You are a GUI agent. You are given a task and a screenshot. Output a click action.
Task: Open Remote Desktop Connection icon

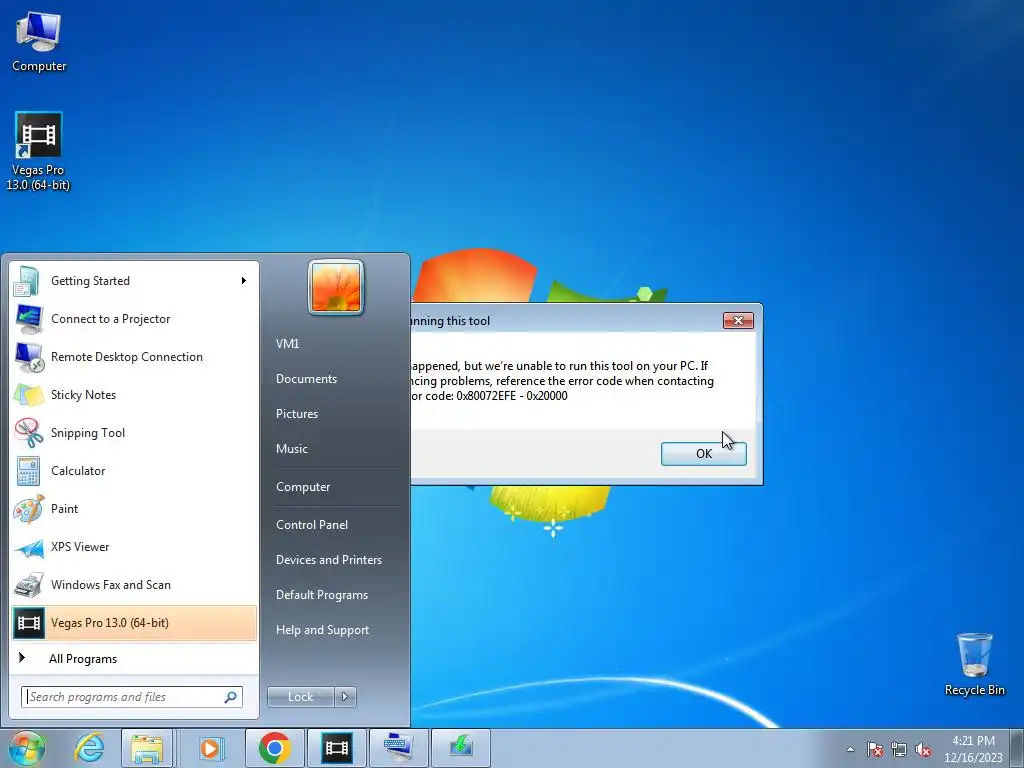pos(29,357)
